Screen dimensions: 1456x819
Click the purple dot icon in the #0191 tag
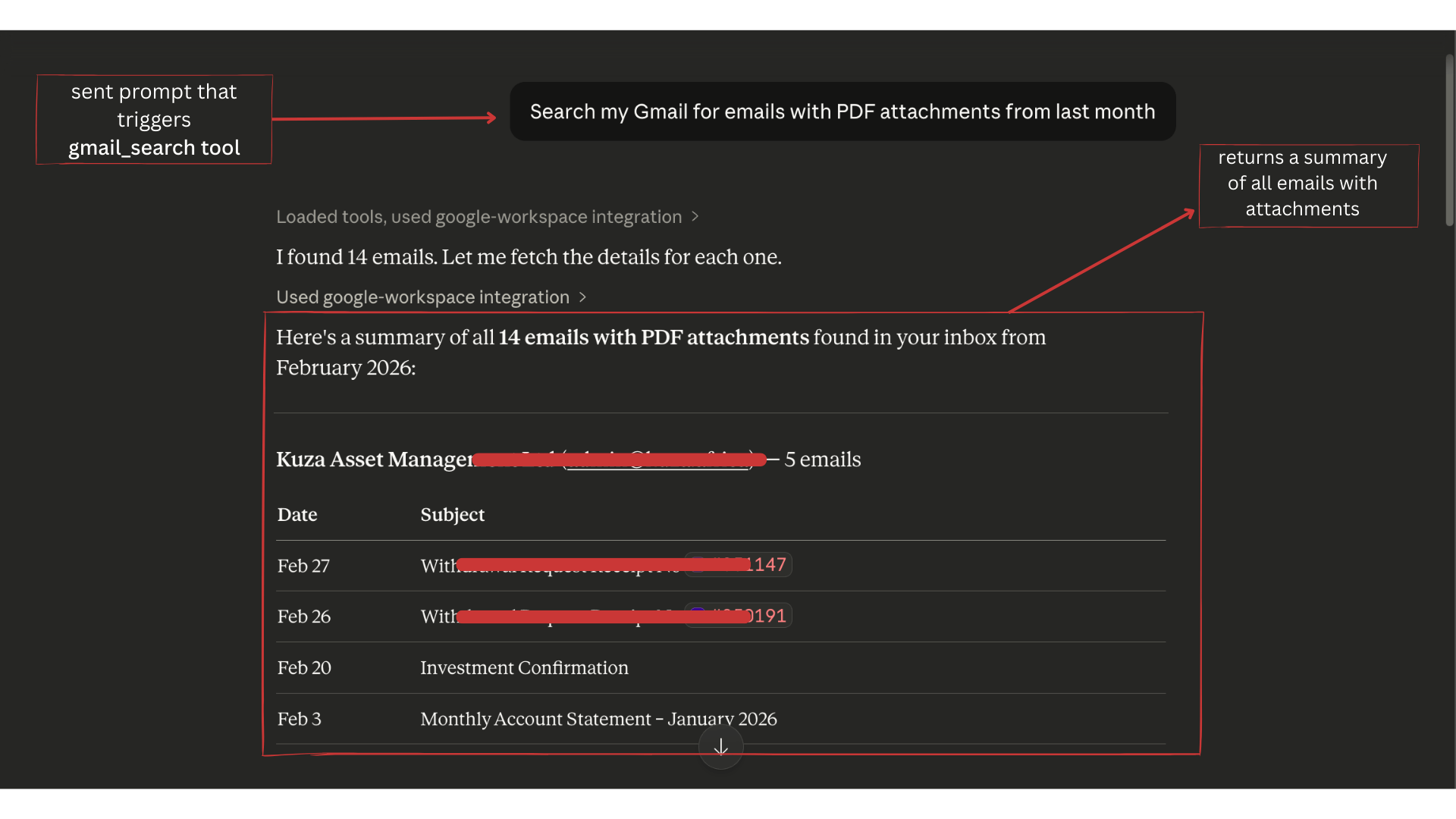tap(698, 611)
